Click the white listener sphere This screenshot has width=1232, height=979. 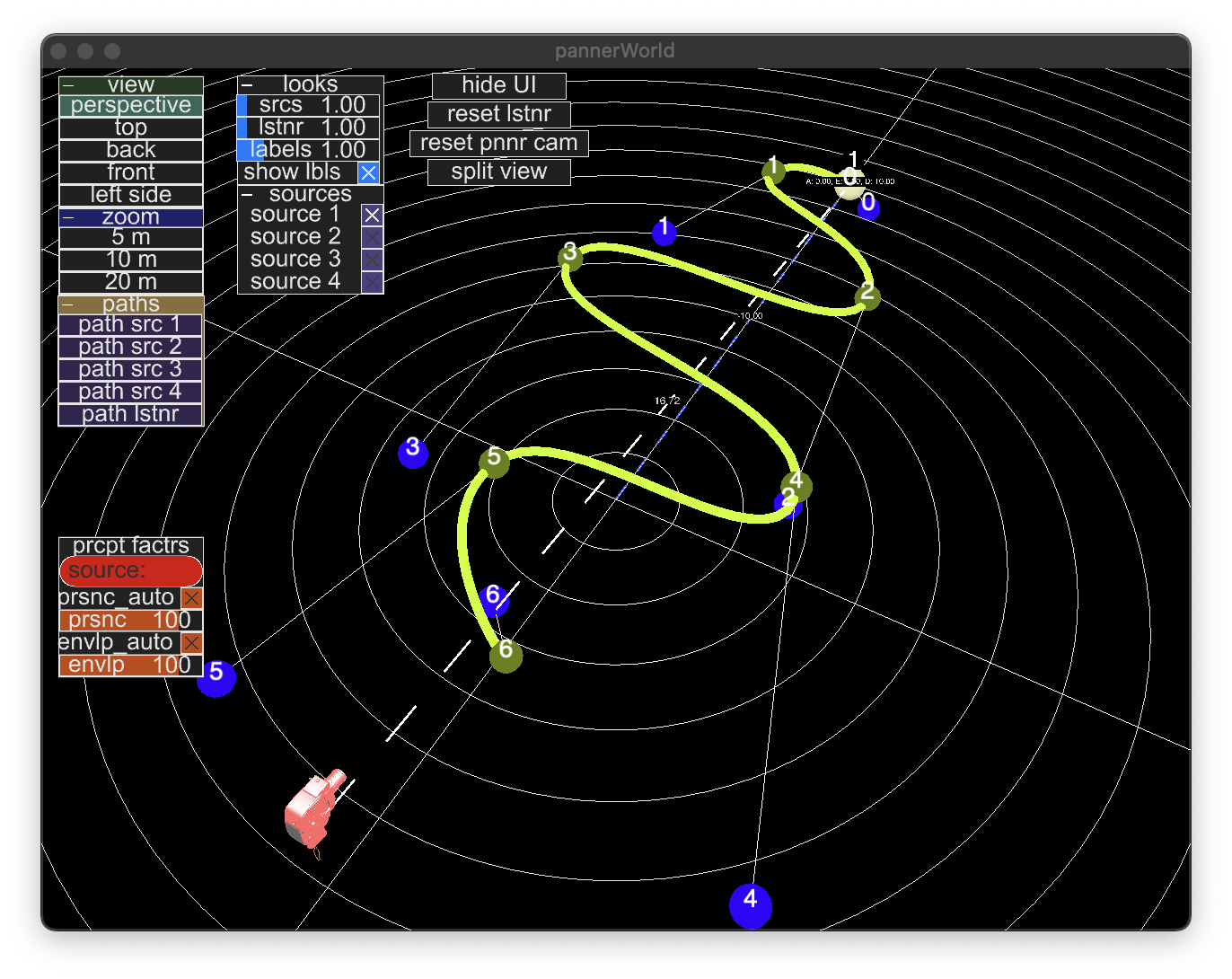(x=849, y=183)
